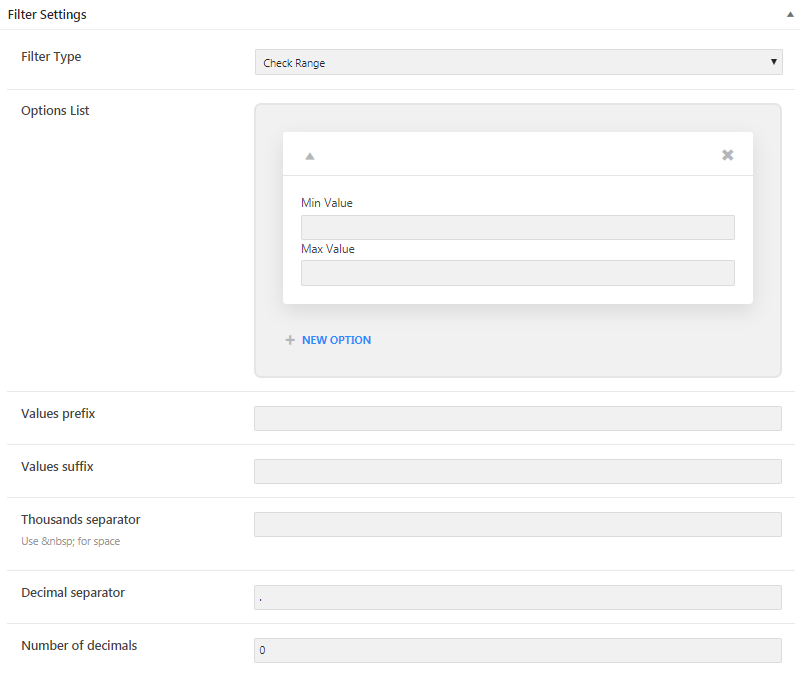Remove the option using the X icon
This screenshot has height=685, width=800.
(x=728, y=155)
